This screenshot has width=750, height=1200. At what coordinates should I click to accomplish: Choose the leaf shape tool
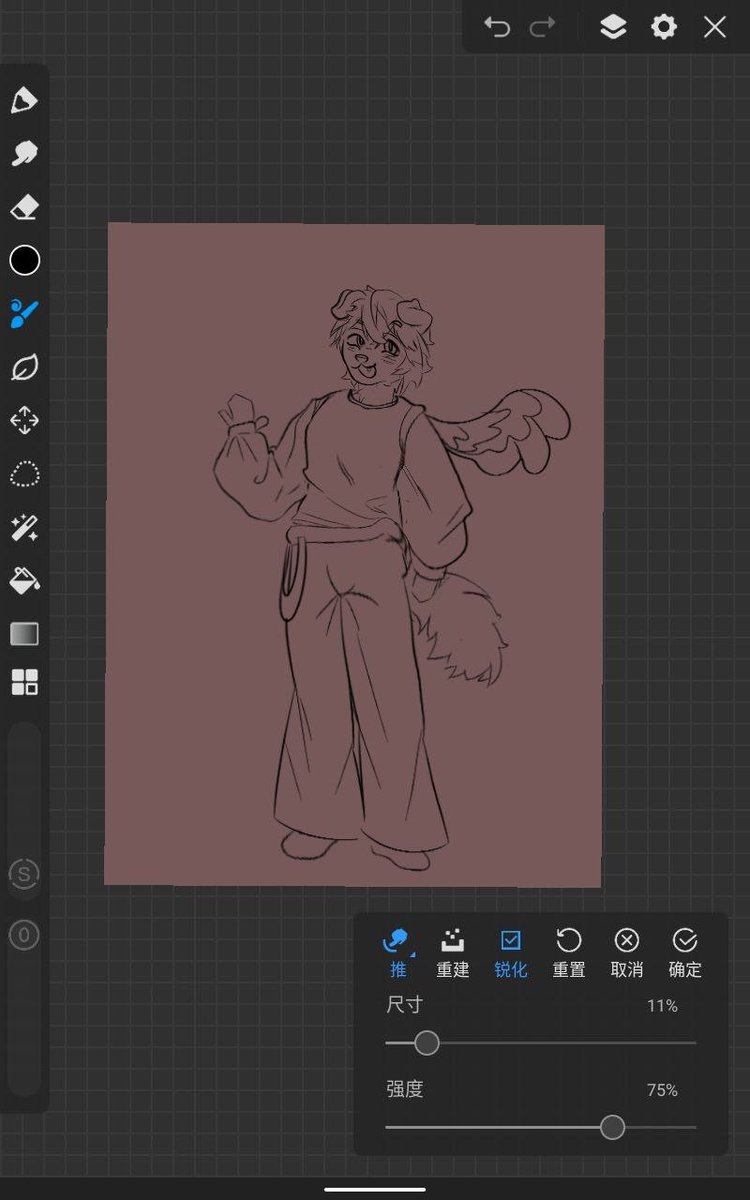coord(24,367)
